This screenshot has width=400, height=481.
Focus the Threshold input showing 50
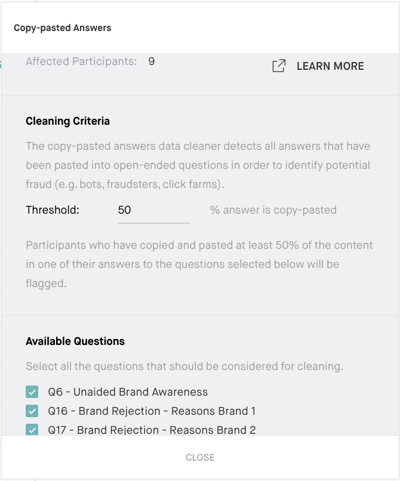(x=154, y=210)
